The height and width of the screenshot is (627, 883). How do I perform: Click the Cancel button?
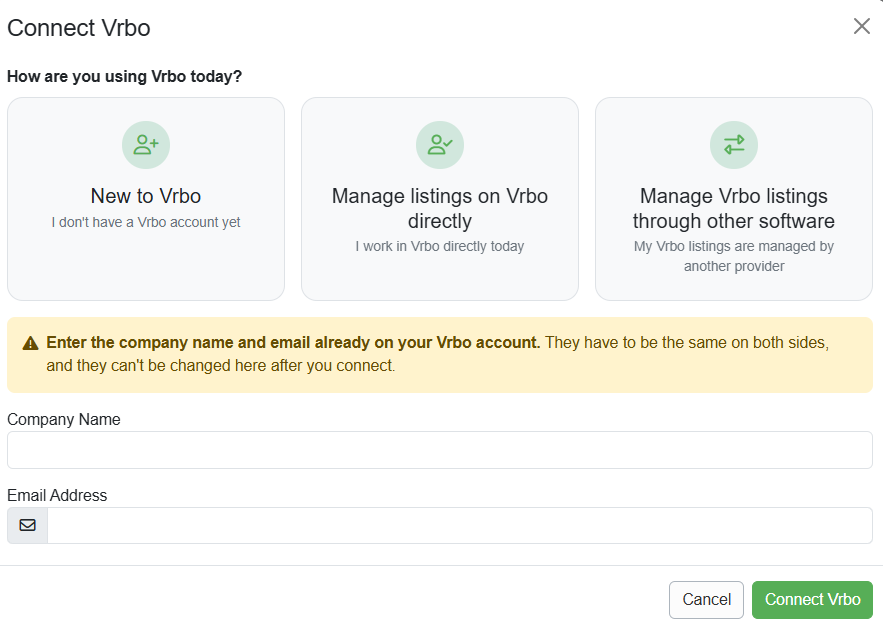[x=706, y=599]
